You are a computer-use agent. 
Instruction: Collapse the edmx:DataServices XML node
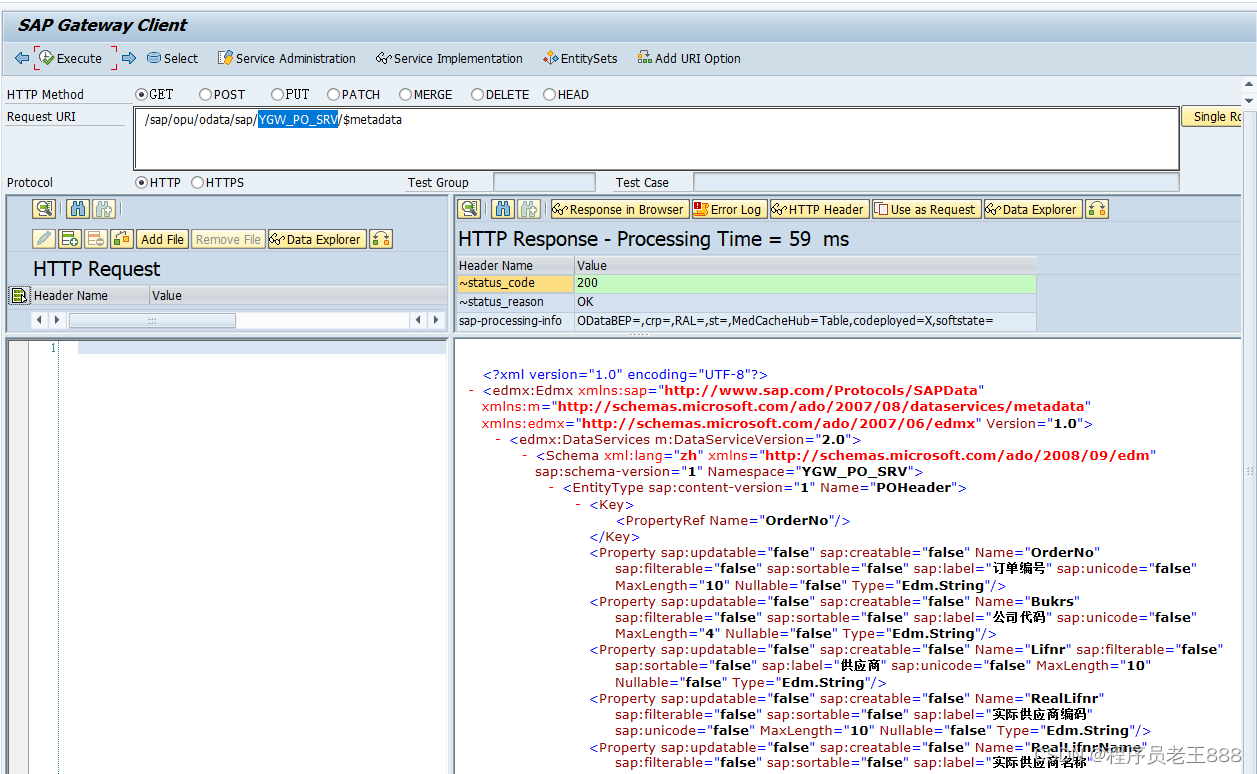pyautogui.click(x=498, y=439)
